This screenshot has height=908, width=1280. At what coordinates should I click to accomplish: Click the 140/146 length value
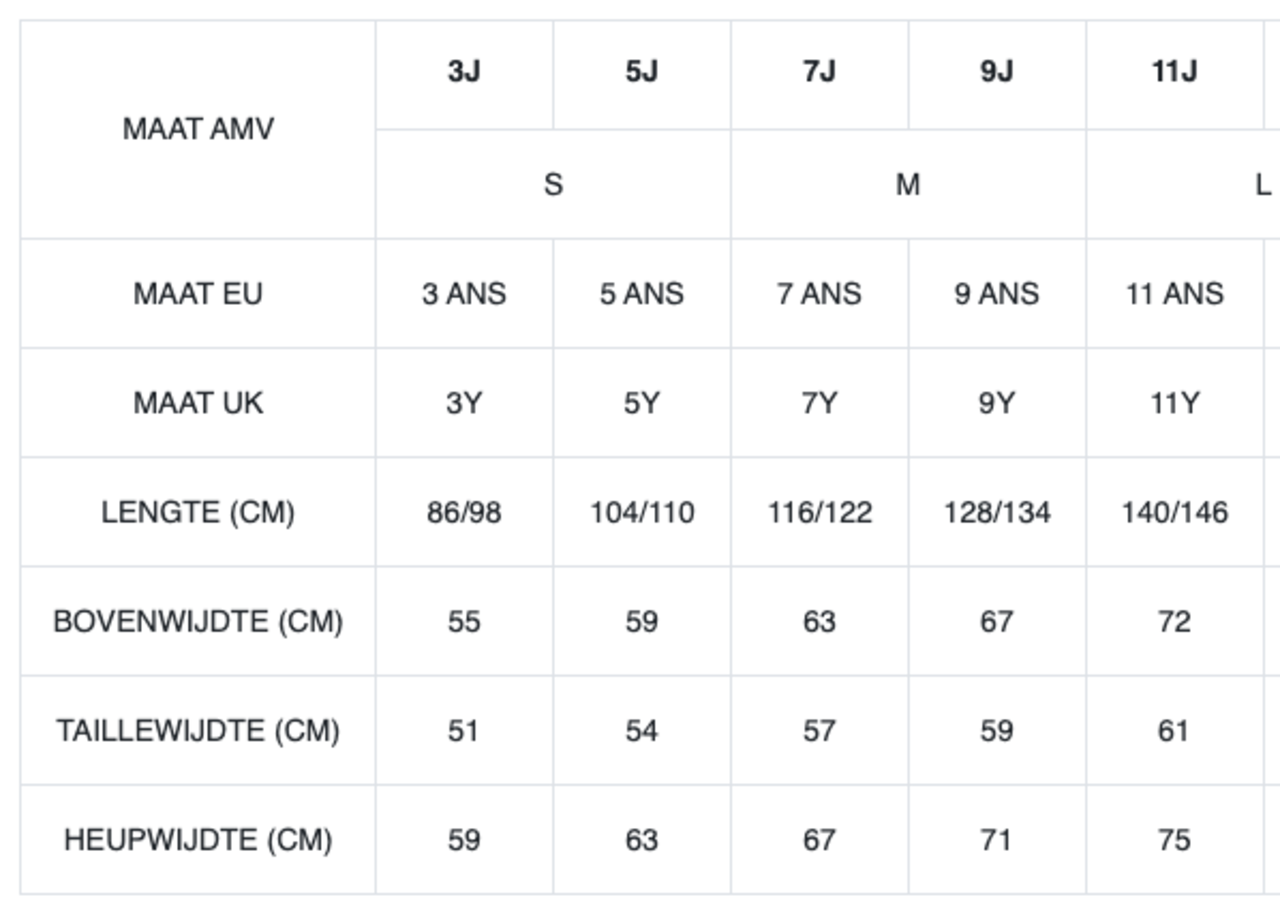(x=1174, y=512)
